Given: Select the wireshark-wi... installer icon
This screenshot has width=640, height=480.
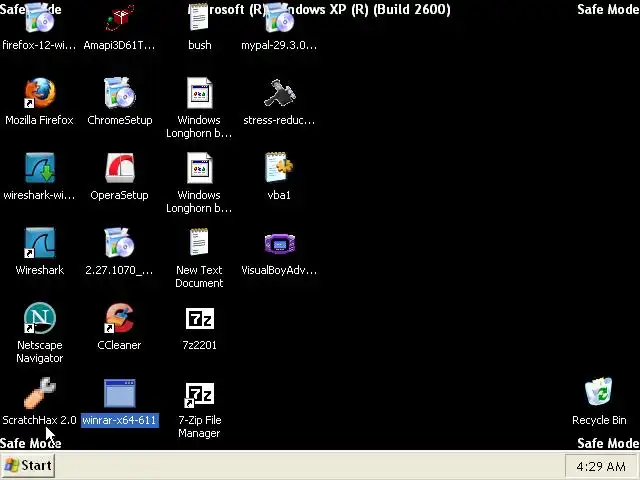Looking at the screenshot, I should coord(40,168).
